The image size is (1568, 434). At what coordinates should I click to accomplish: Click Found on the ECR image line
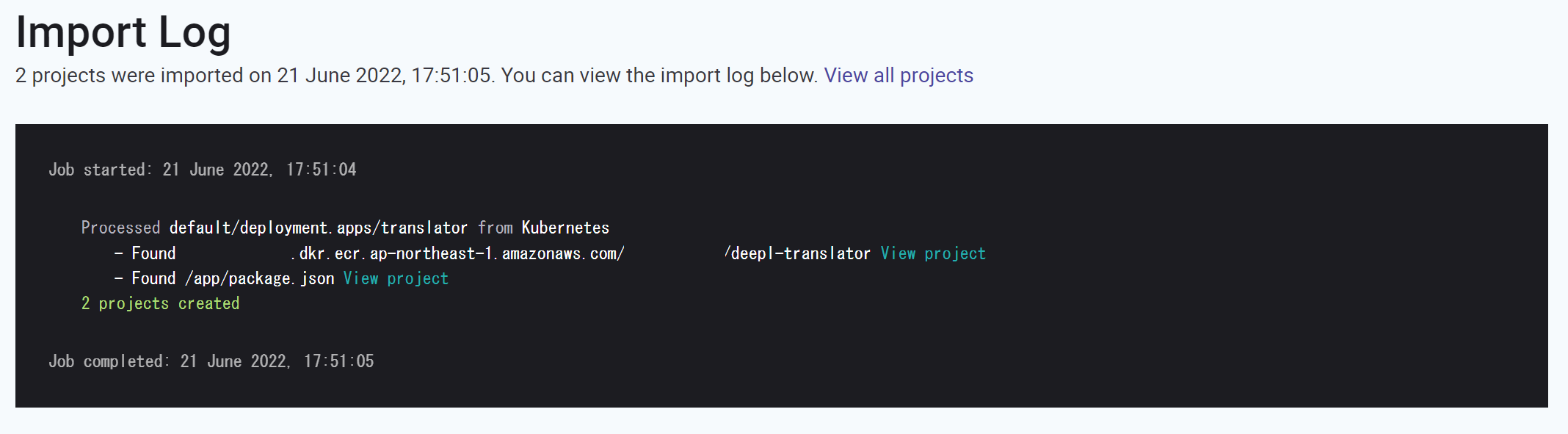[x=153, y=254]
